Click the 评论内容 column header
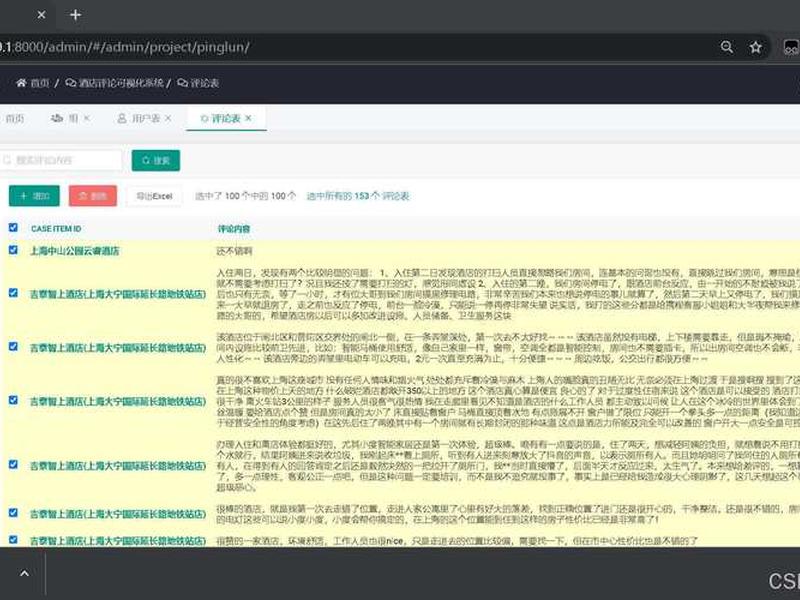800x600 pixels. pos(234,229)
